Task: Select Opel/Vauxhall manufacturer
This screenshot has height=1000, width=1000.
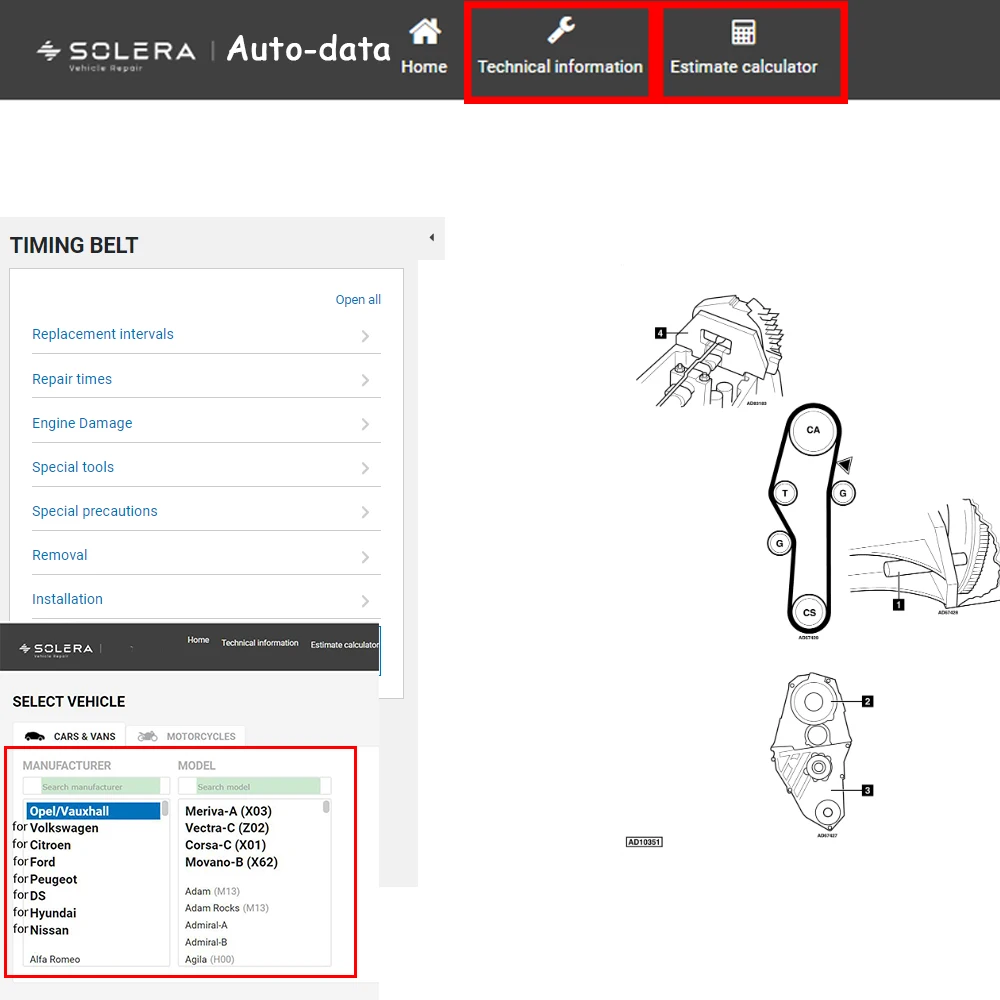Action: (93, 811)
